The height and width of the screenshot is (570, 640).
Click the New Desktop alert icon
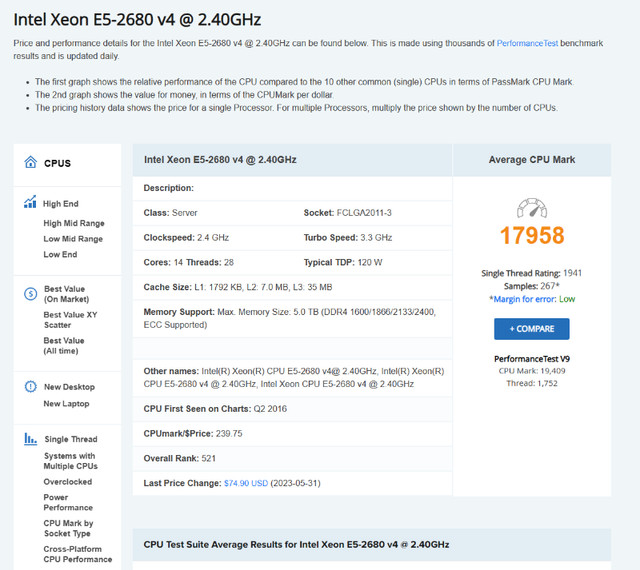31,386
